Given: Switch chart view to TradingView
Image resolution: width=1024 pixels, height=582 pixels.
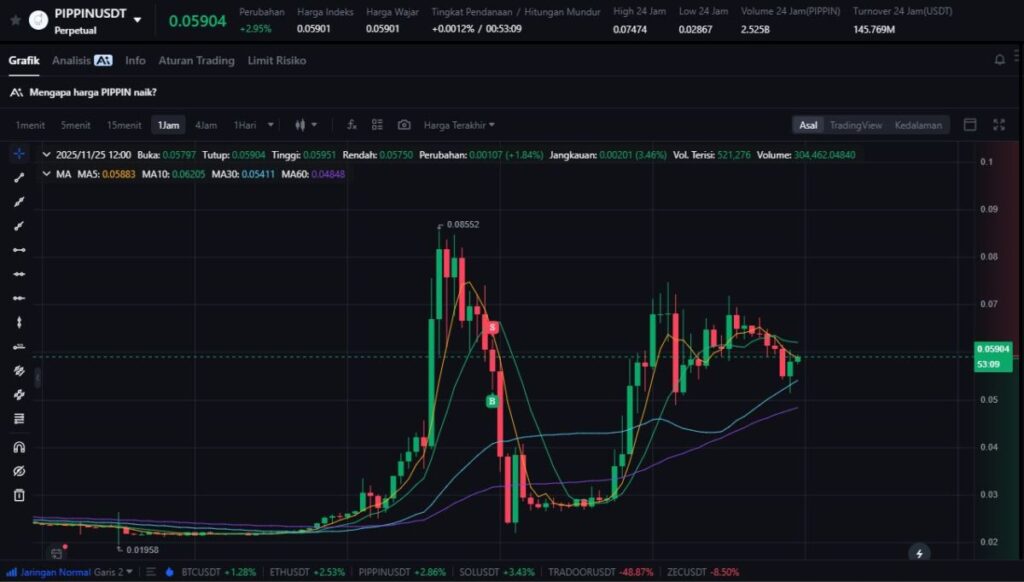Looking at the screenshot, I should (x=855, y=125).
